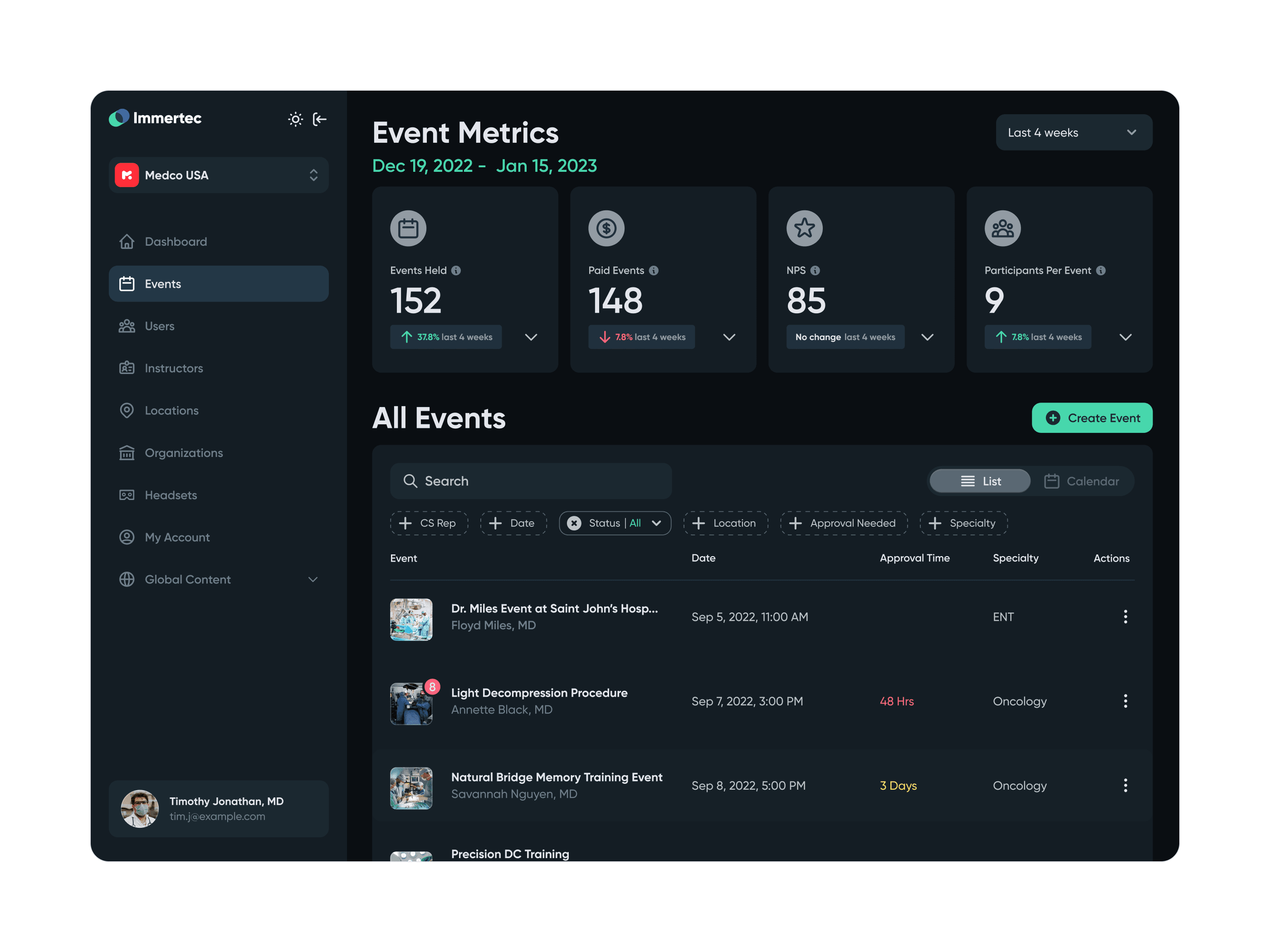Click the search magnifier icon
1270x952 pixels.
410,480
